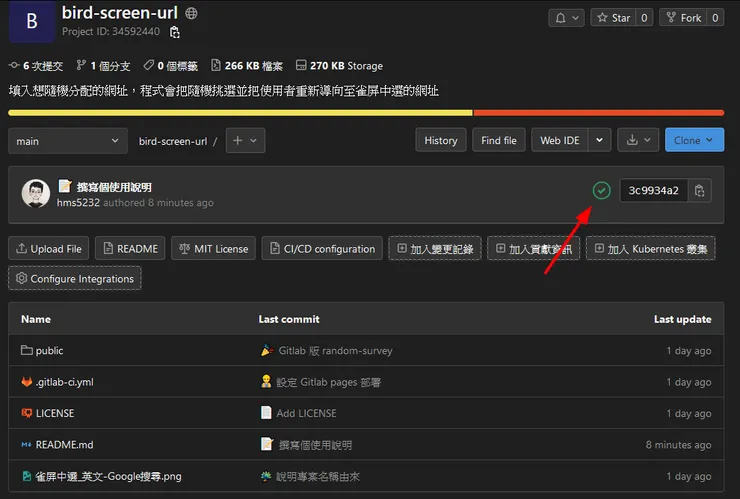The width and height of the screenshot is (740, 499).
Task: Open the public folder
Action: pyautogui.click(x=49, y=350)
